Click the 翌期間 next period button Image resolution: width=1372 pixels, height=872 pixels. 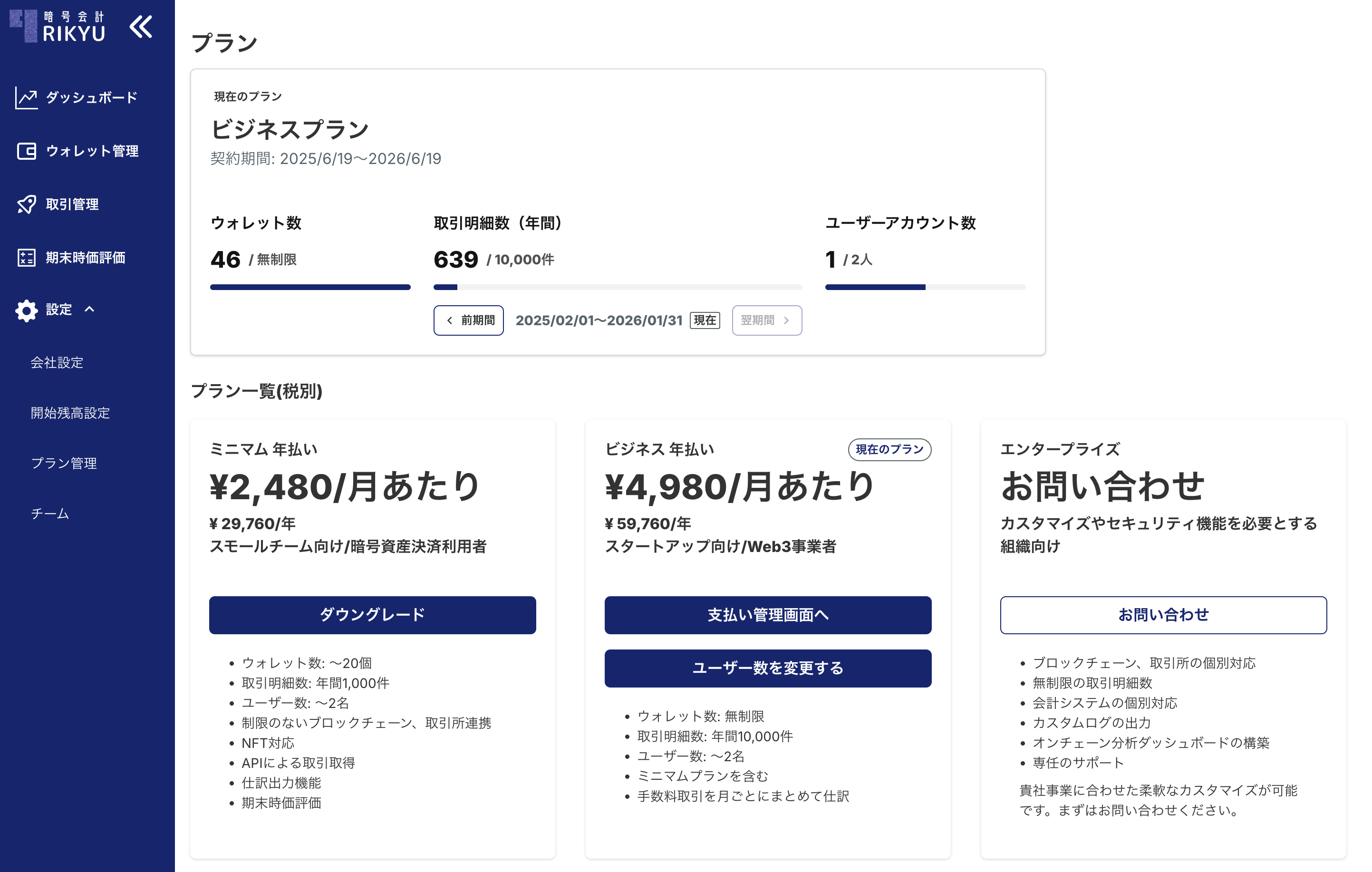[x=766, y=320]
